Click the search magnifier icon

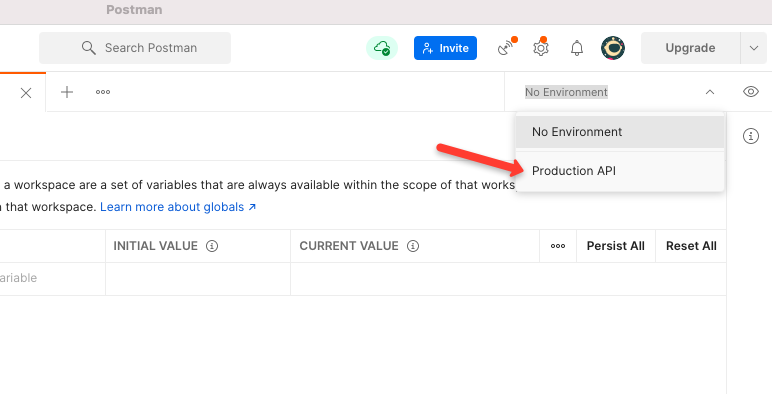click(89, 48)
